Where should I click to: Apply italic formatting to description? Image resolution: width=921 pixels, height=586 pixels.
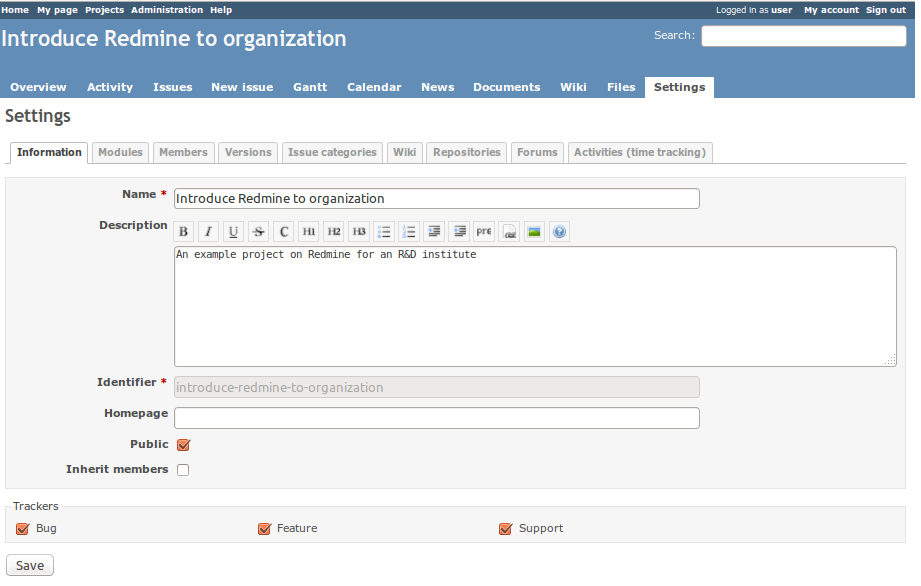tap(209, 232)
